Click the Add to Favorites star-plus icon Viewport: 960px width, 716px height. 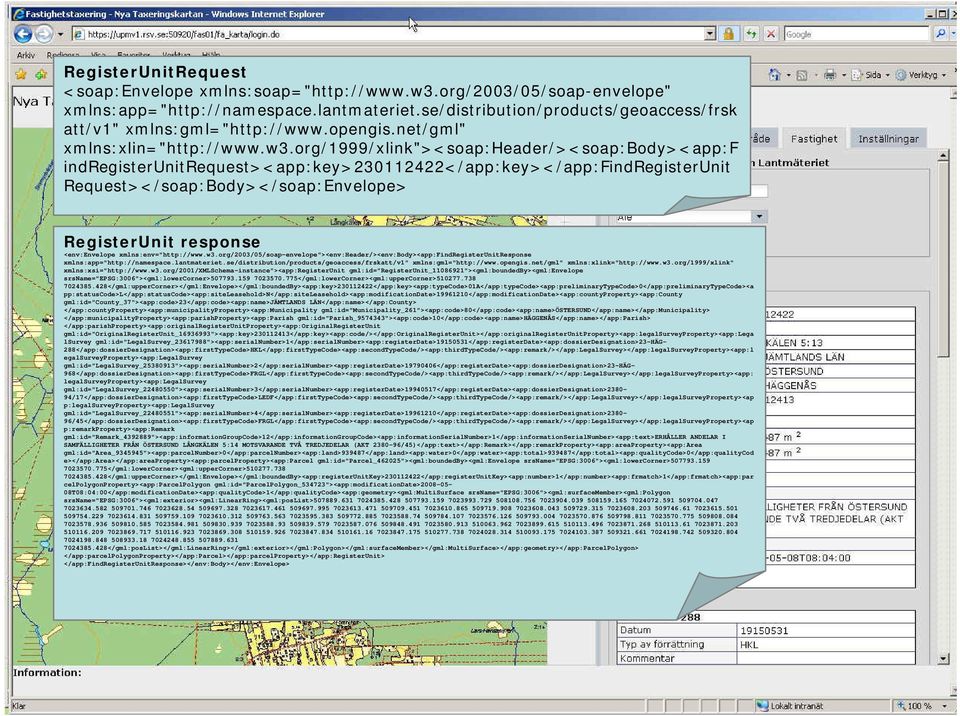41,75
